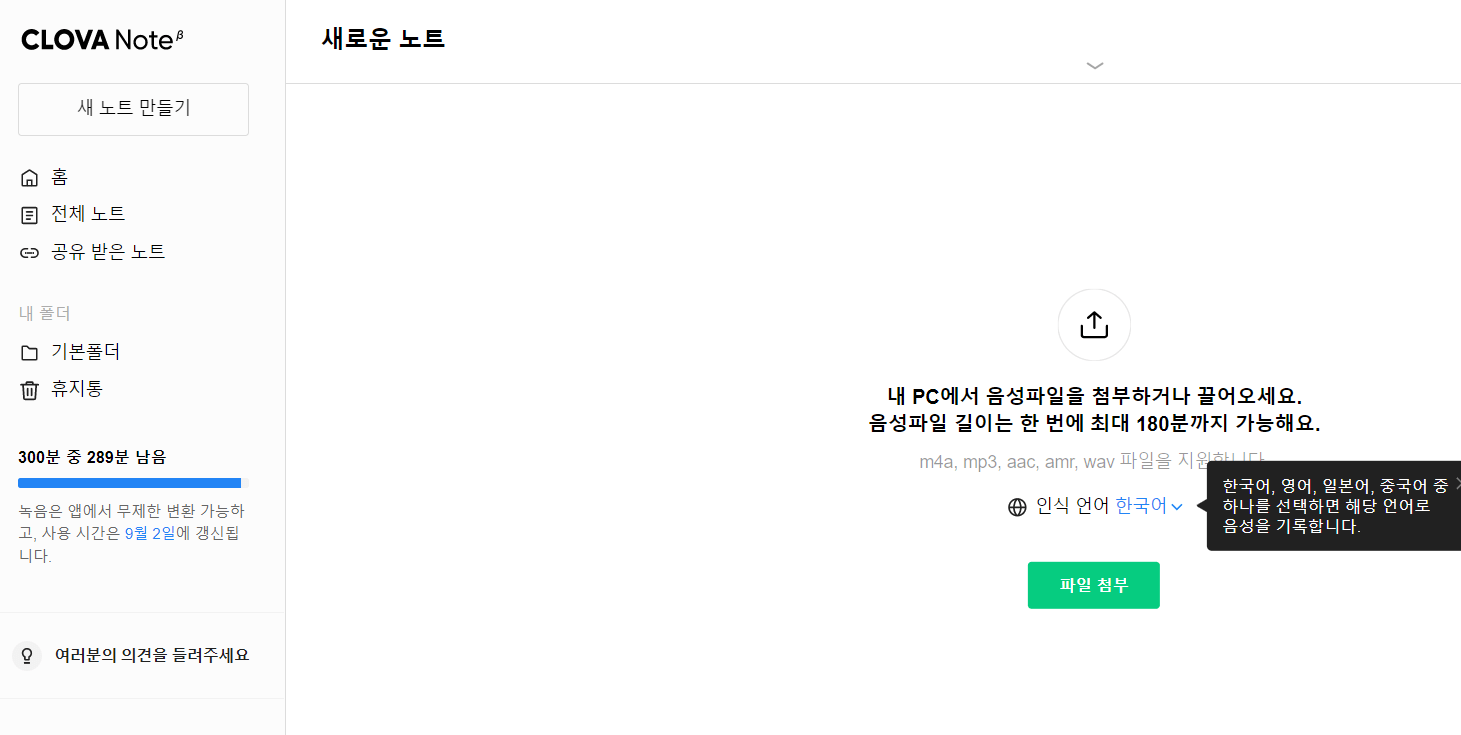Click the 새로운 노트 title field
The height and width of the screenshot is (735, 1461).
(x=383, y=39)
